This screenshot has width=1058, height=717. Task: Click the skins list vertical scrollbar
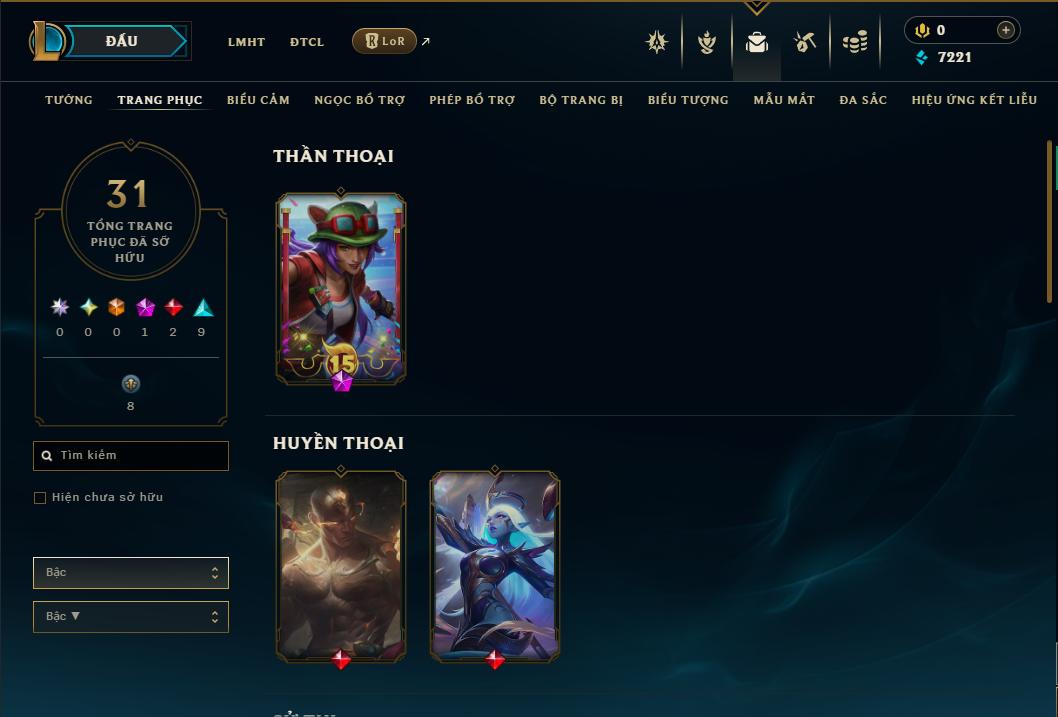1049,221
